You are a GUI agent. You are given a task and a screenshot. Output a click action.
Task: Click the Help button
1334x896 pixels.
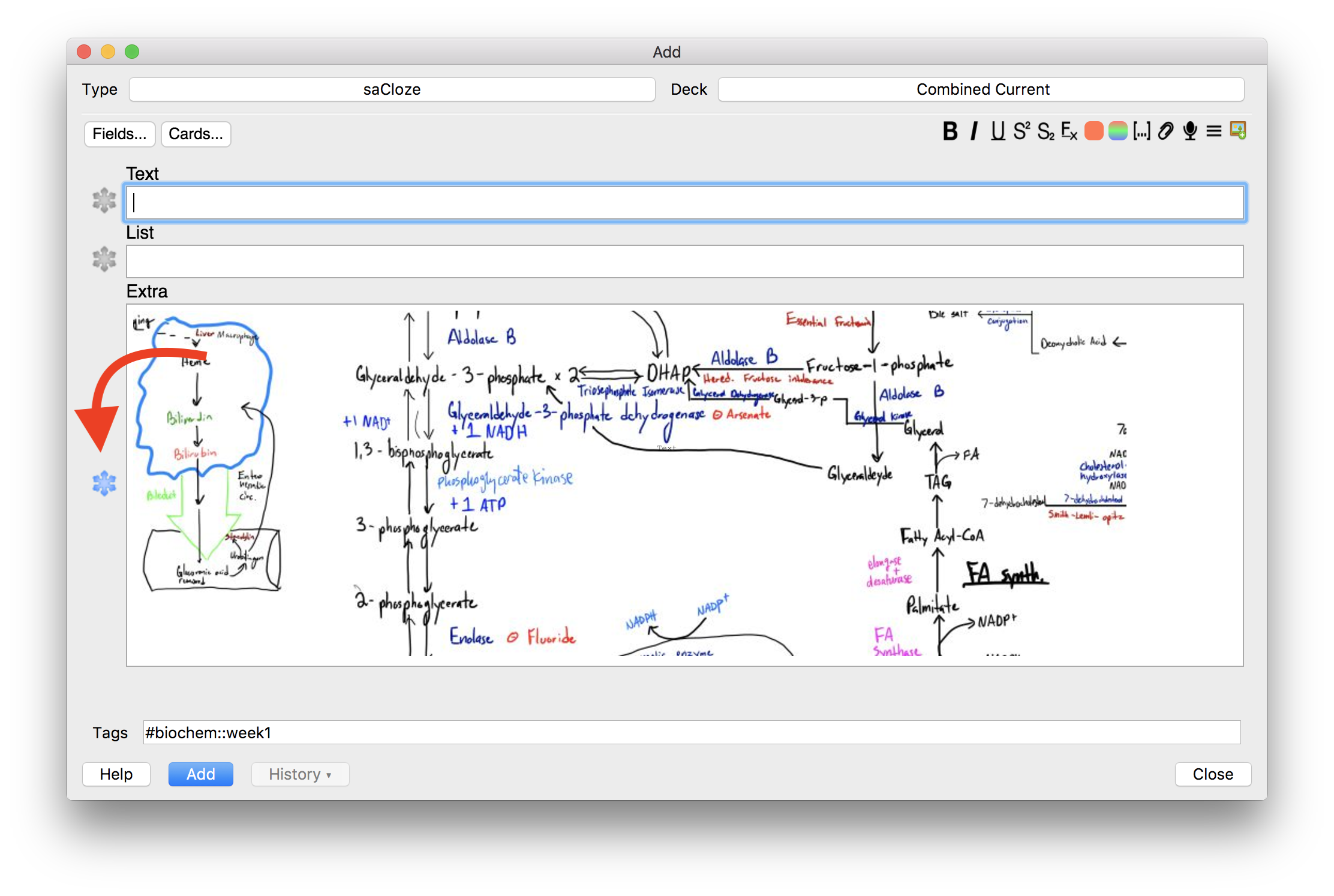[x=116, y=774]
